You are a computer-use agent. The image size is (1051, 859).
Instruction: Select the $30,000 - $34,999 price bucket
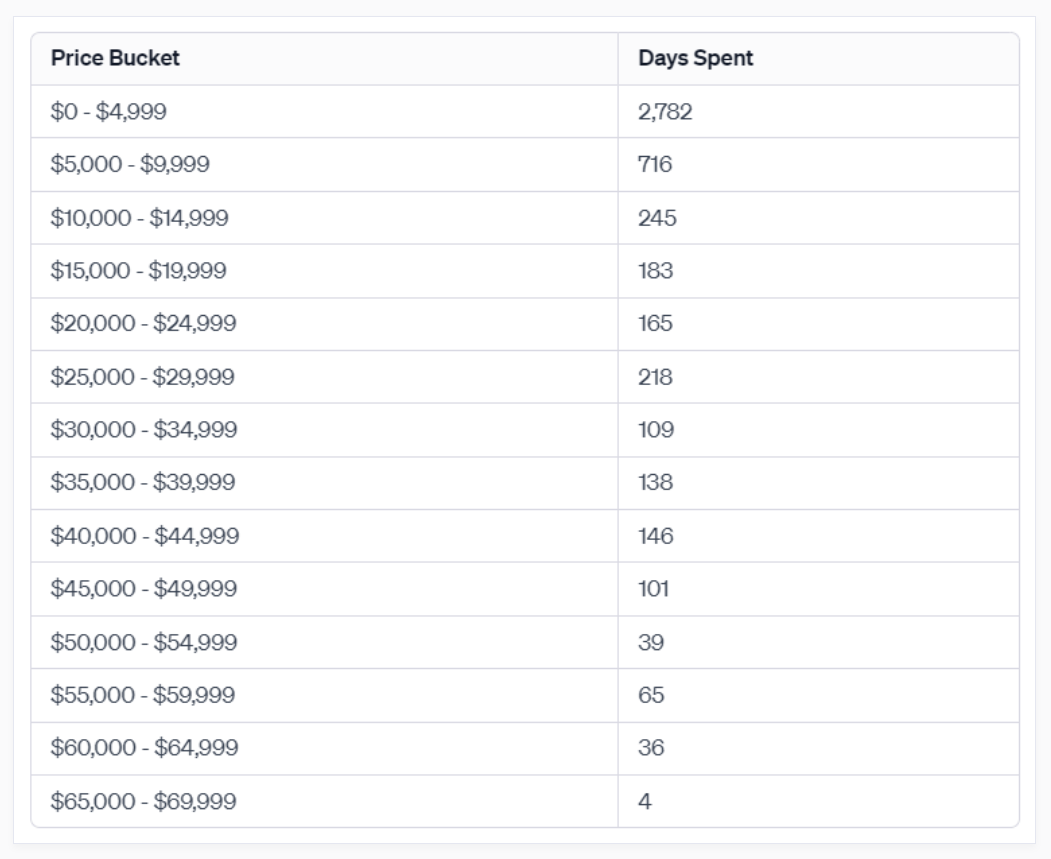[143, 430]
